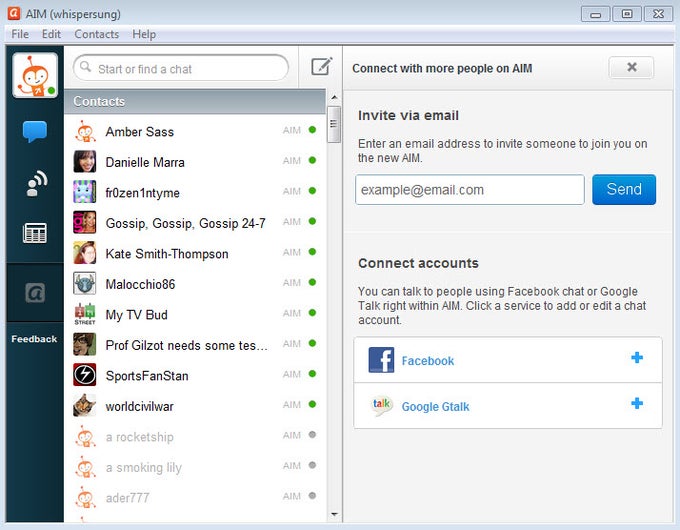
Task: Click Prof Gilzot's avatar picture
Action: tap(85, 344)
